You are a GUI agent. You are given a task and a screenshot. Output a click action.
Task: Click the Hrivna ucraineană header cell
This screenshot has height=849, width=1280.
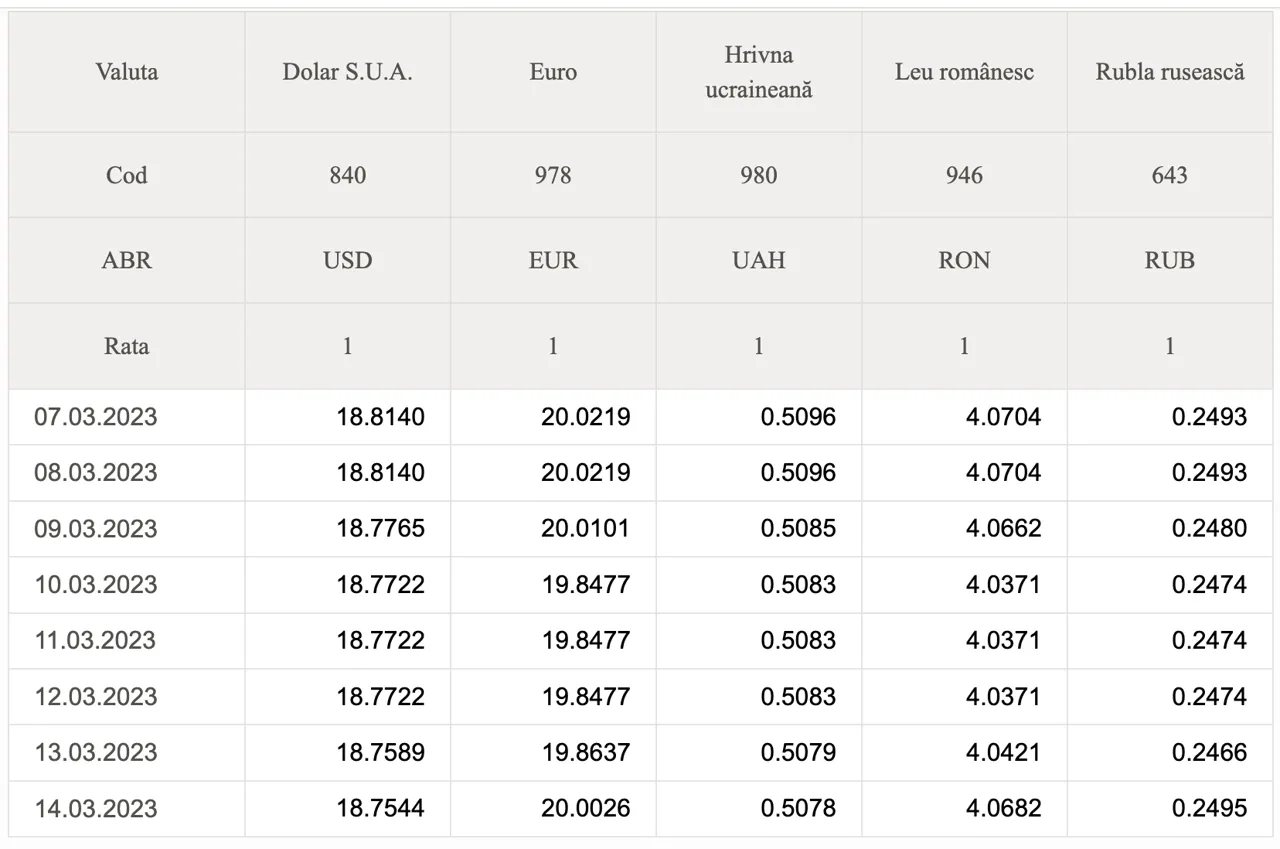tap(759, 72)
